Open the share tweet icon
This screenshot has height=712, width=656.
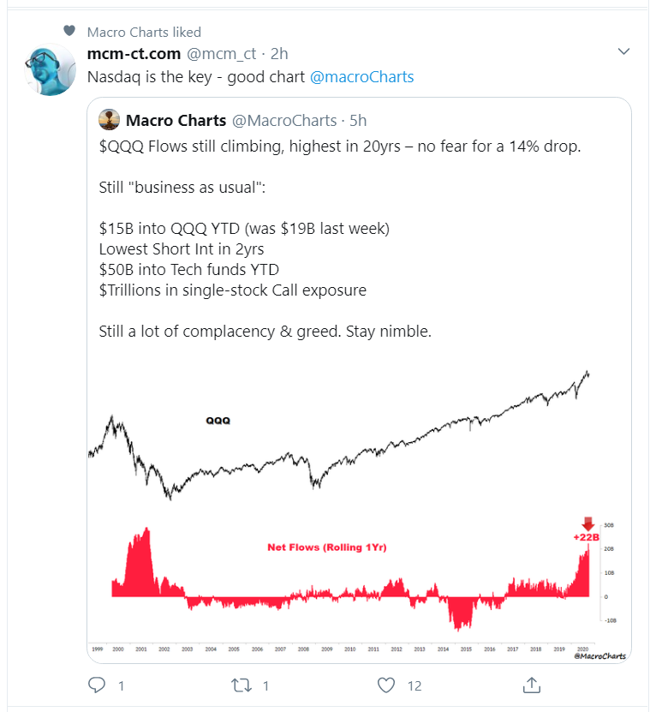532,685
